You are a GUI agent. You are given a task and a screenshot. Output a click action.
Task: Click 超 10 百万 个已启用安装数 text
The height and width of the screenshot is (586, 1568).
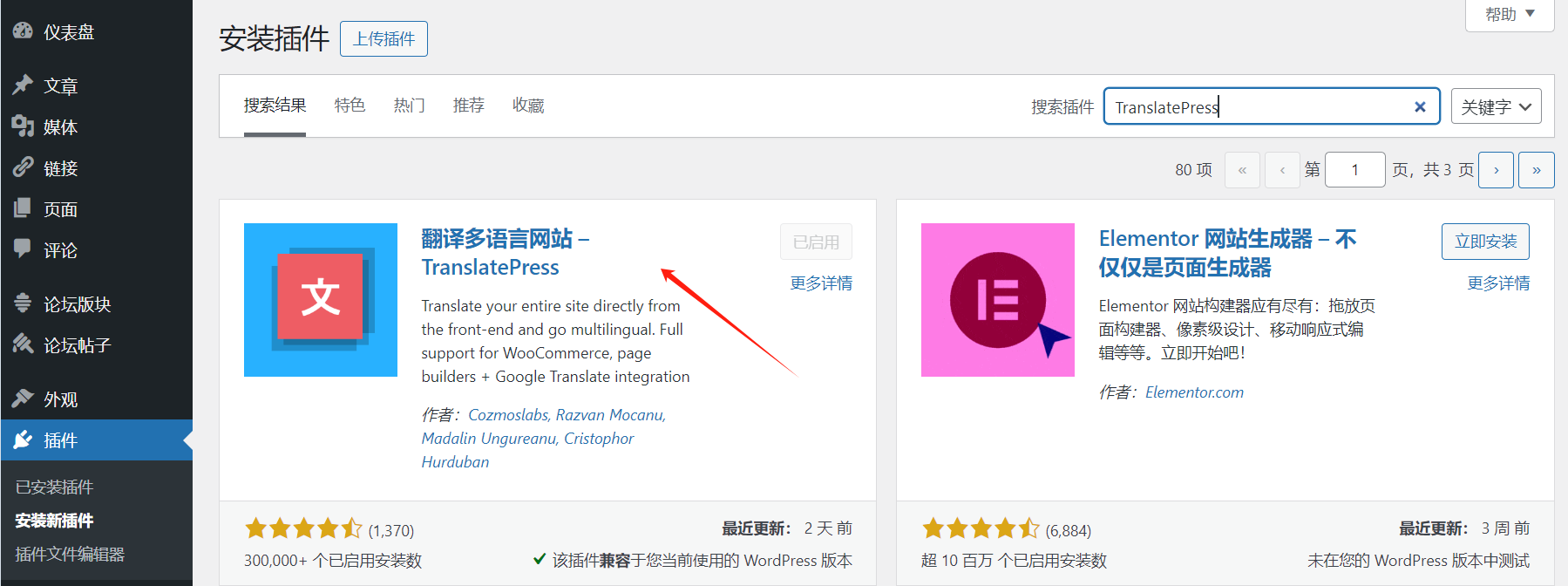click(x=1014, y=561)
